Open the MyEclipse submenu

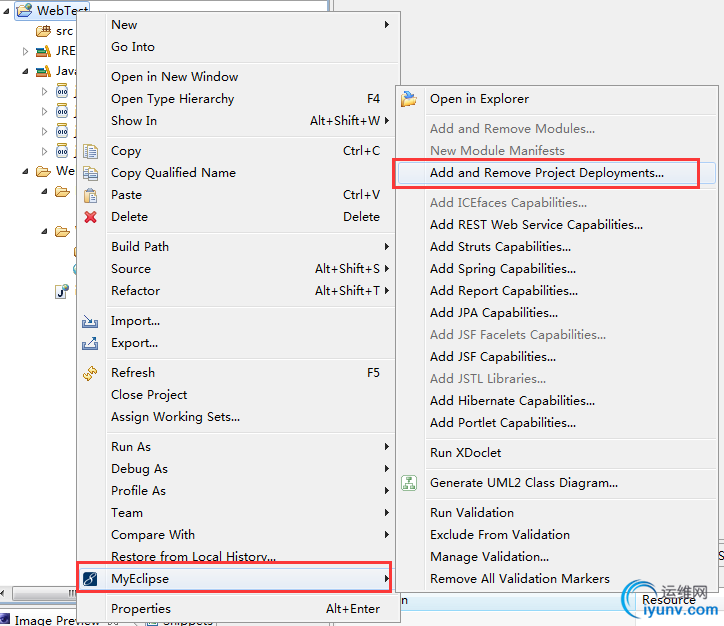235,578
